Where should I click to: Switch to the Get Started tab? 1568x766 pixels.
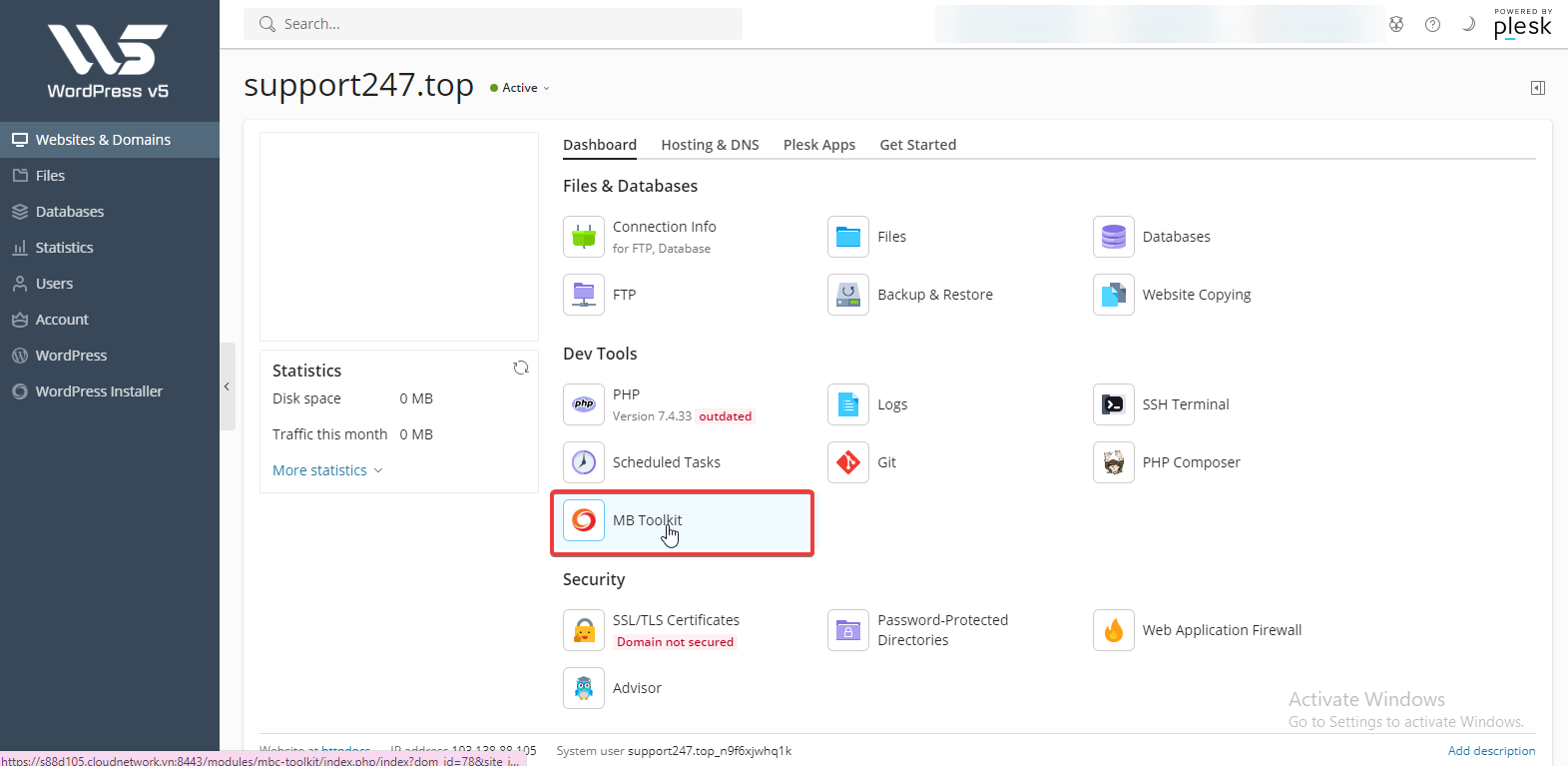click(x=918, y=145)
